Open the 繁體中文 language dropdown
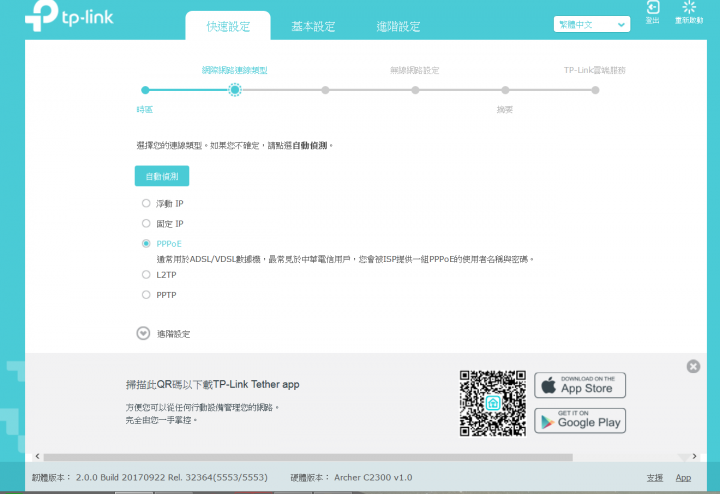This screenshot has height=494, width=720. 591,24
